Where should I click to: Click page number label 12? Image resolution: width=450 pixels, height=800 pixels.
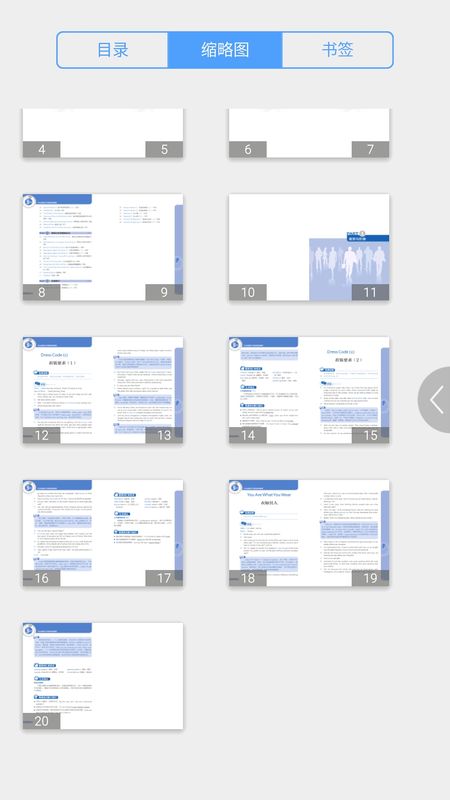click(41, 435)
